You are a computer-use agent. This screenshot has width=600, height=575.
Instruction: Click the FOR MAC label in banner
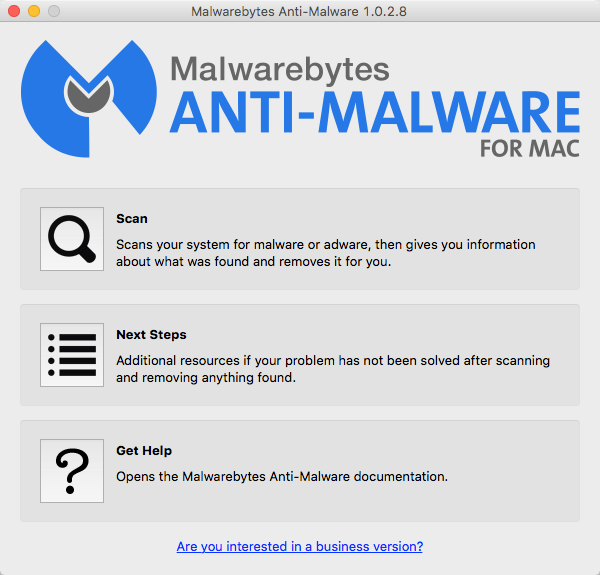click(530, 148)
